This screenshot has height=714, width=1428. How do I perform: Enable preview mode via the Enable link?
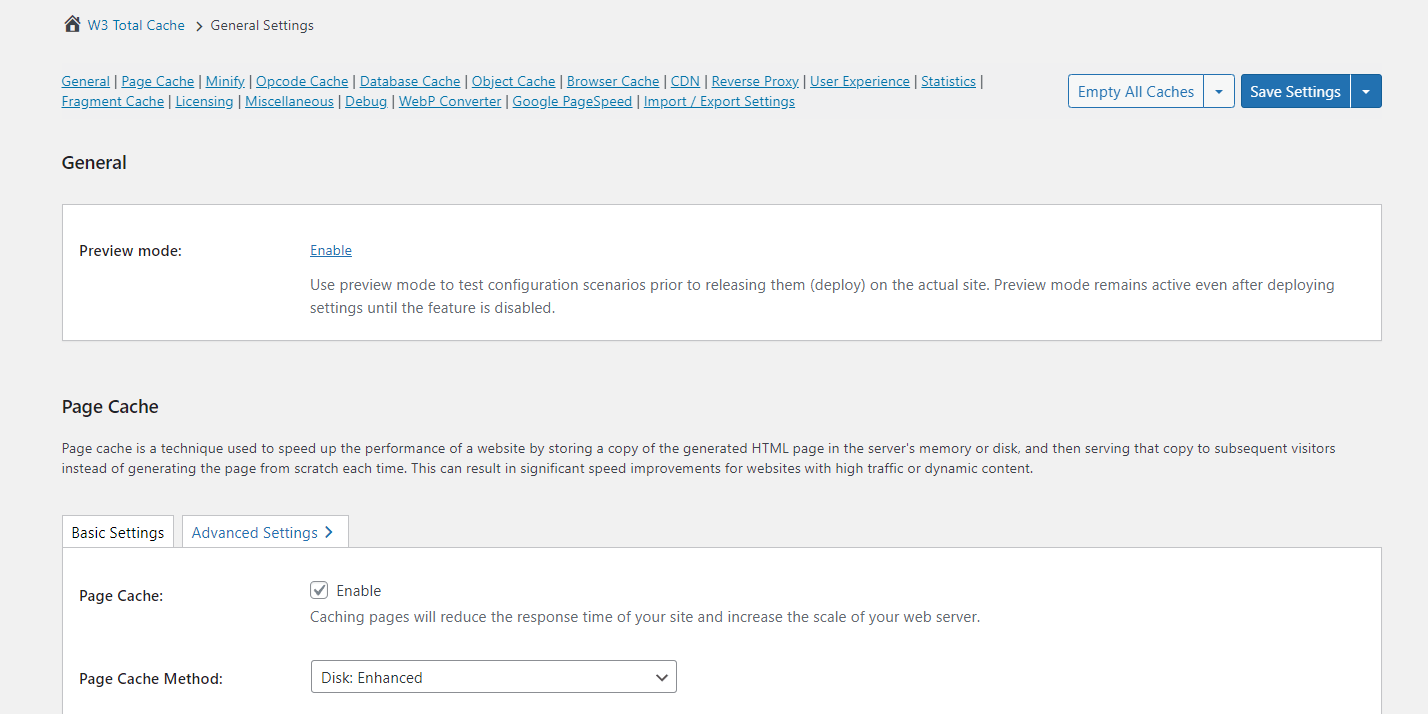(331, 250)
